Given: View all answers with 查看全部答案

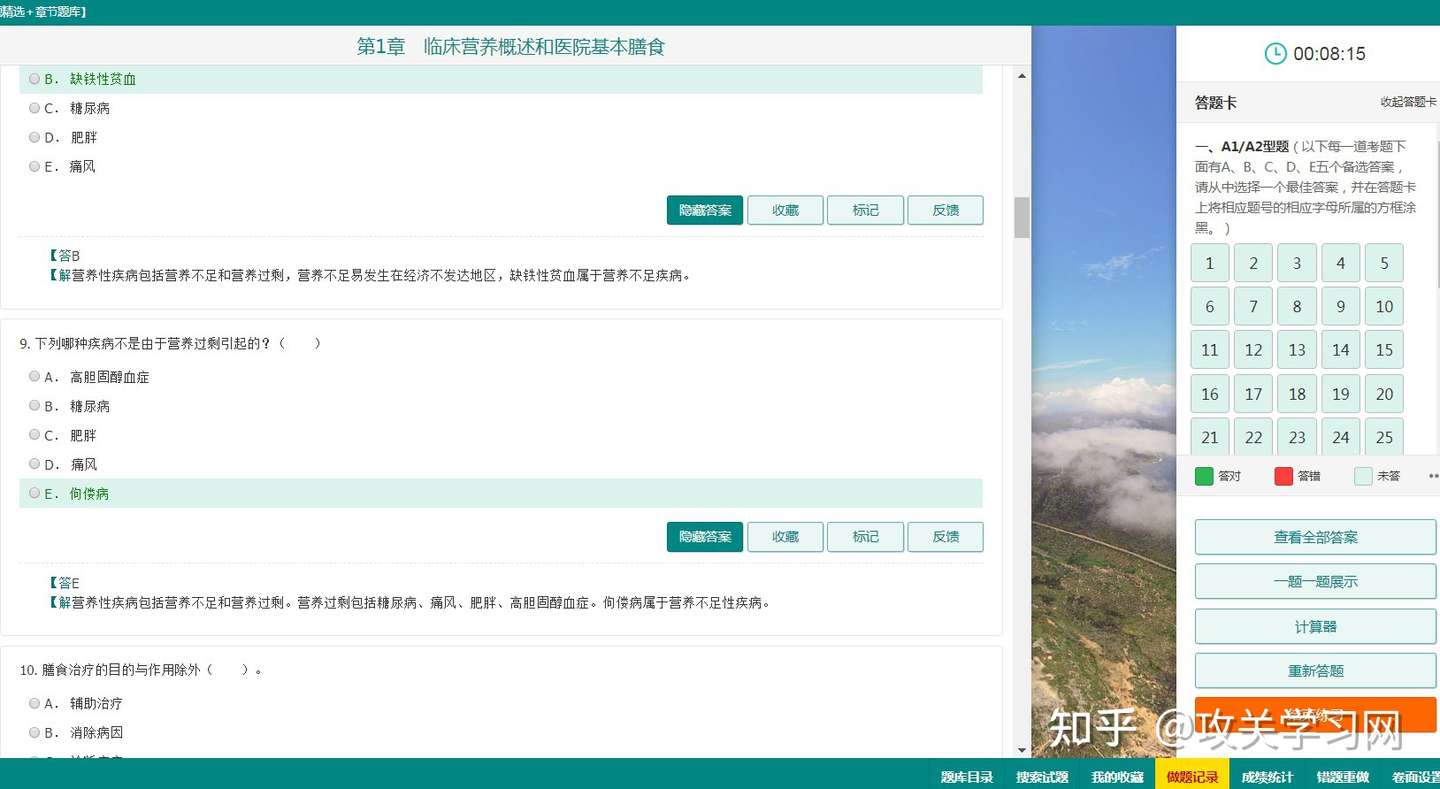Looking at the screenshot, I should click(x=1316, y=537).
